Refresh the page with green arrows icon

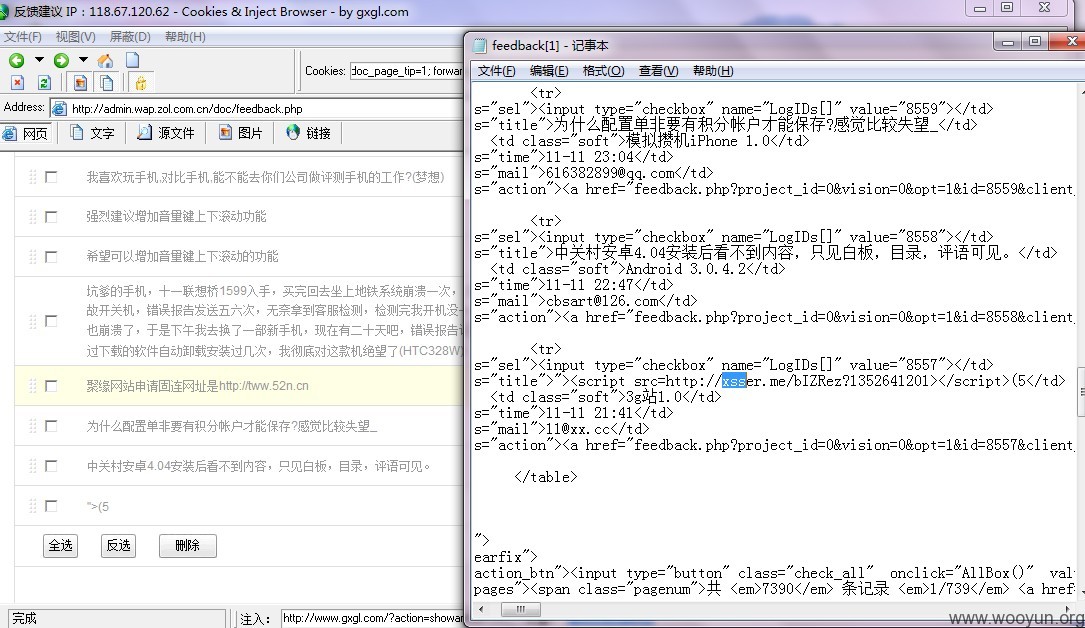click(44, 83)
